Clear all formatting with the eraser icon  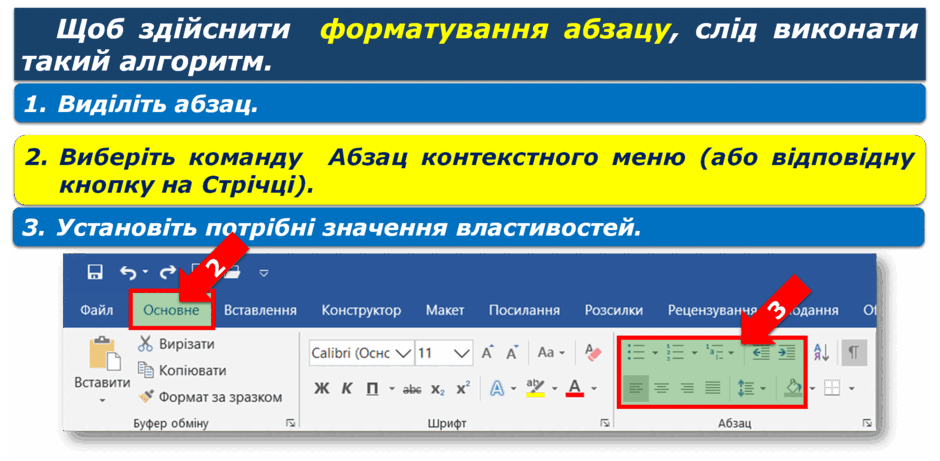tap(592, 352)
